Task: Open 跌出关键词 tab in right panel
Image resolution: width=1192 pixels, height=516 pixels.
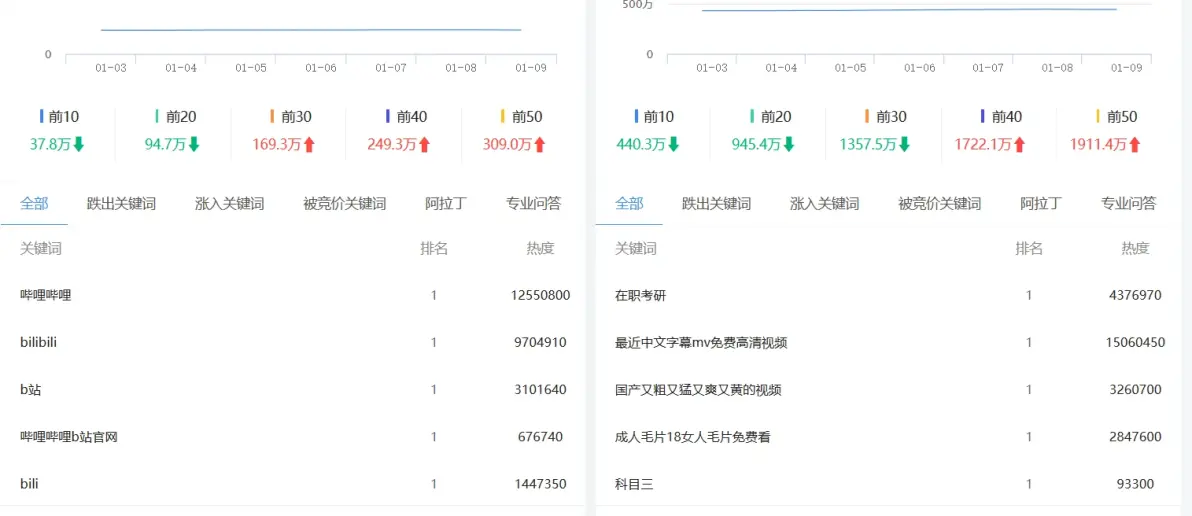Action: (717, 204)
